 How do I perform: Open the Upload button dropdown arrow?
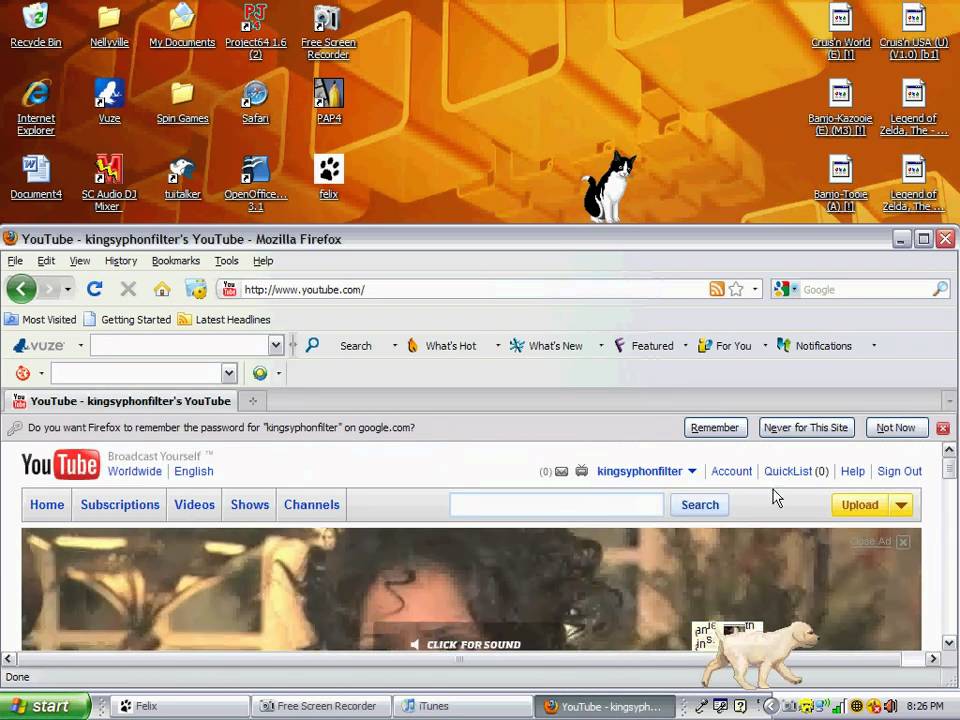tap(901, 505)
